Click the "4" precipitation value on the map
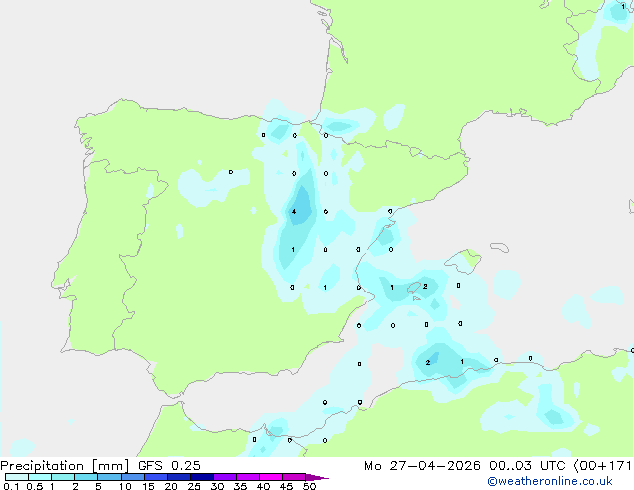This screenshot has width=634, height=490. pyautogui.click(x=294, y=211)
